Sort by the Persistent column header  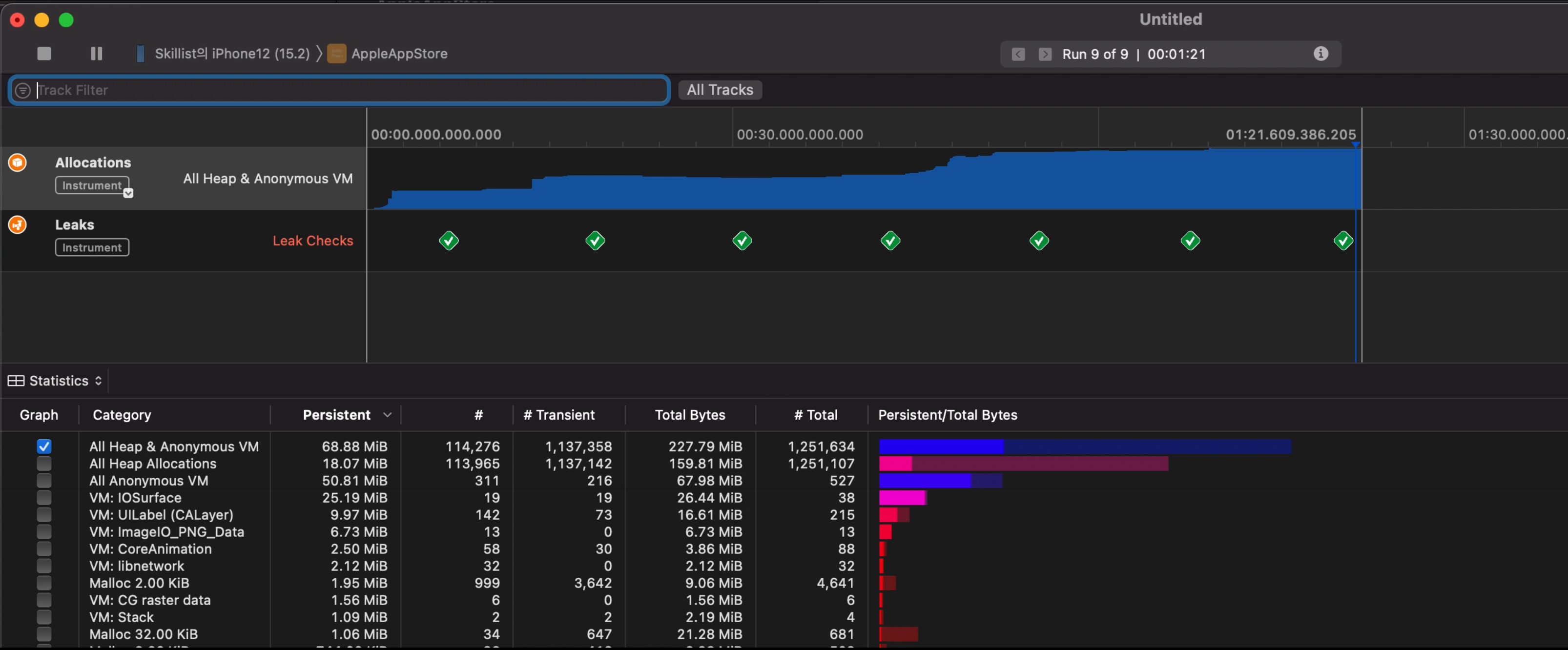pos(337,414)
